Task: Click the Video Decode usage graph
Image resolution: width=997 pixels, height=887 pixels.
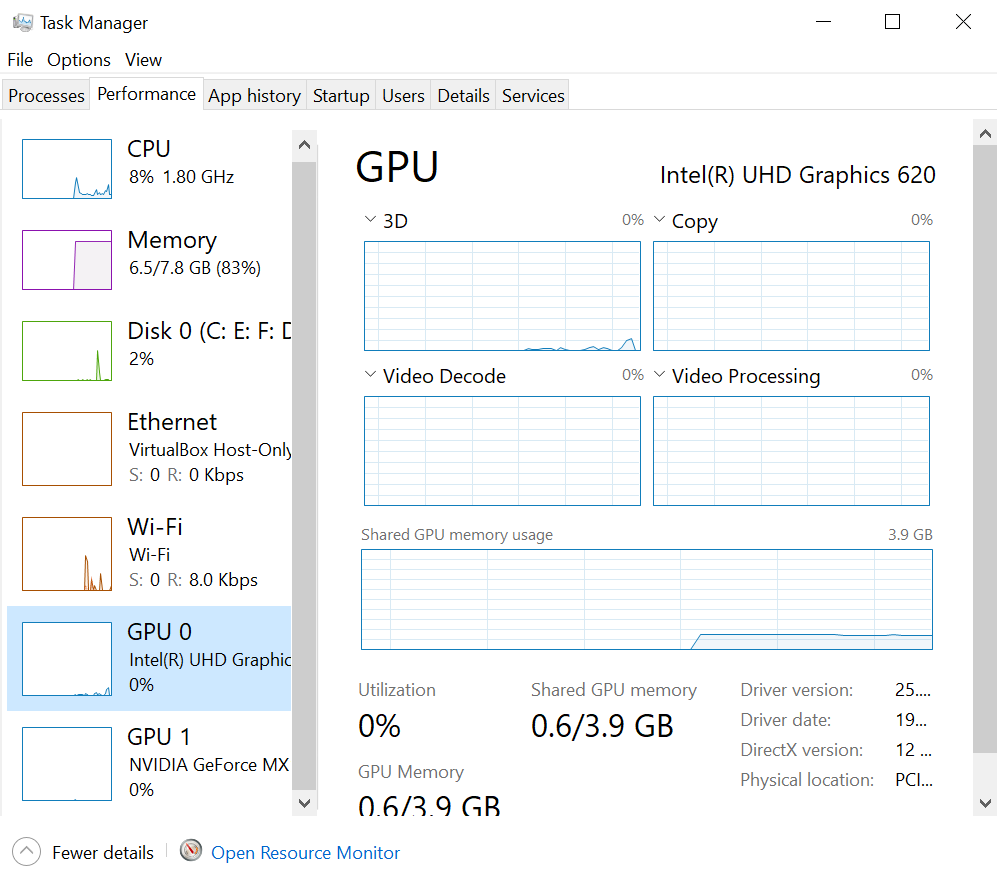Action: pyautogui.click(x=502, y=451)
